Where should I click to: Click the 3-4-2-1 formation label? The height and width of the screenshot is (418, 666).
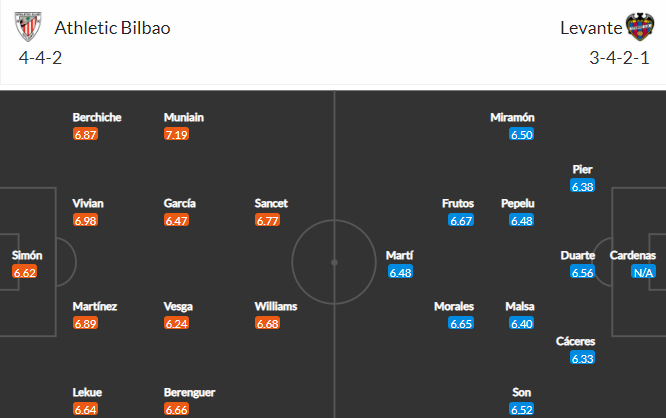(x=619, y=58)
